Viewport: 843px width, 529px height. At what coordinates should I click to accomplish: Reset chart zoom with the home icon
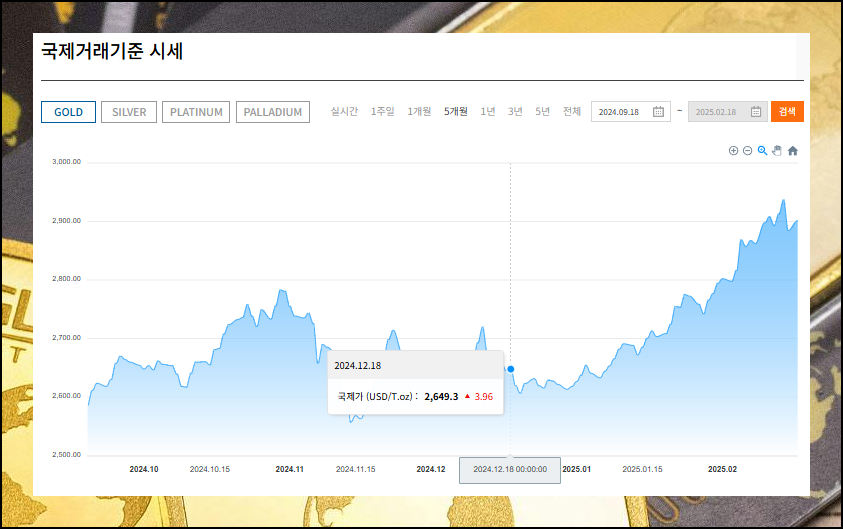792,151
